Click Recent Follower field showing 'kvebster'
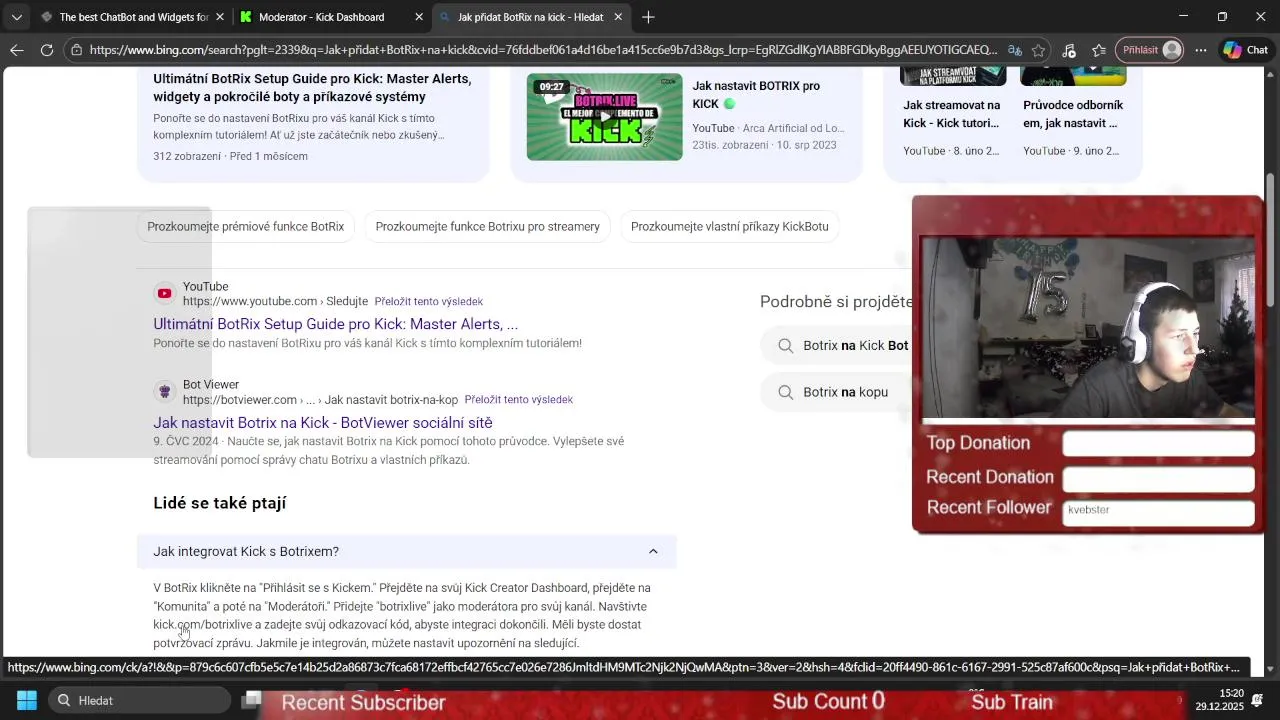This screenshot has height=720, width=1280. point(1158,511)
